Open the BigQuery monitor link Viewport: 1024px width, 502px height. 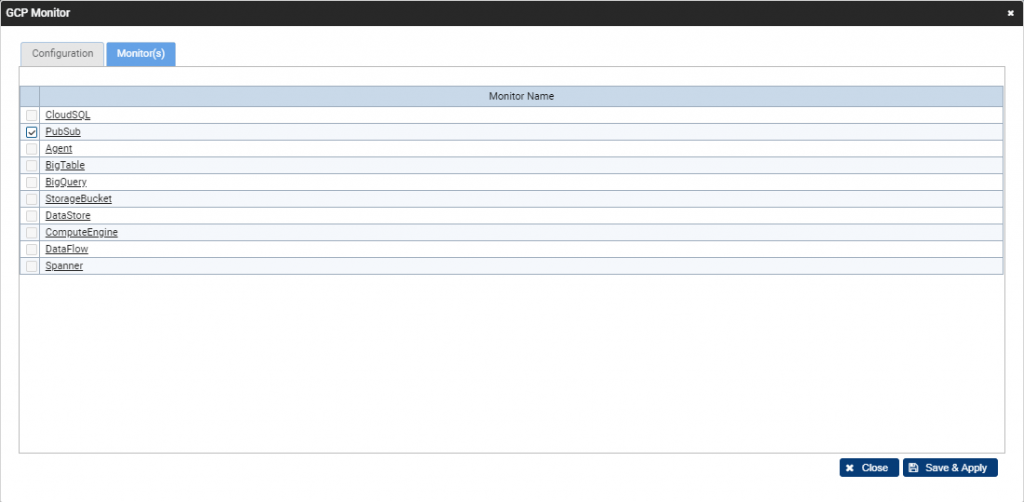(66, 182)
